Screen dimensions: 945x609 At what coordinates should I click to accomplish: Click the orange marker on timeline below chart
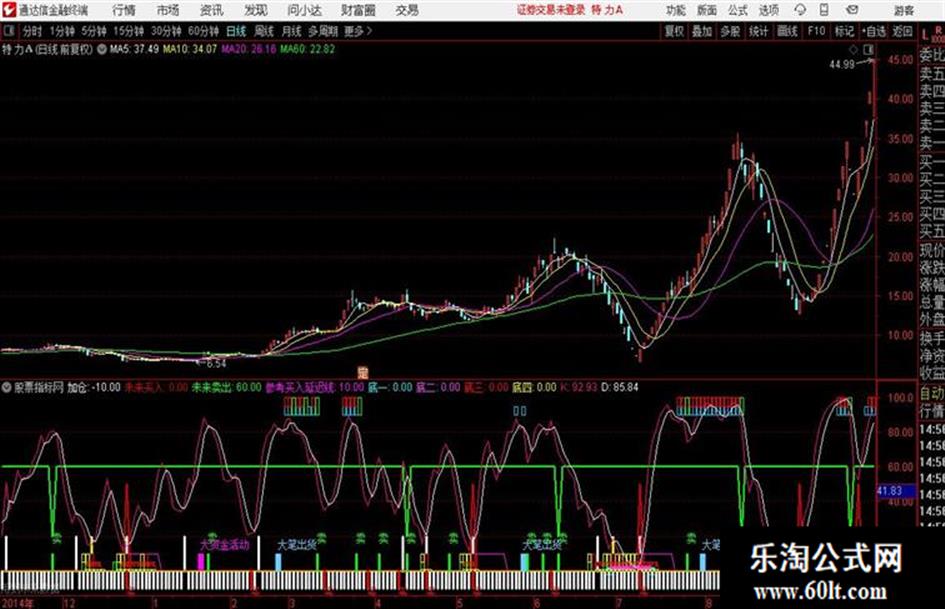363,372
